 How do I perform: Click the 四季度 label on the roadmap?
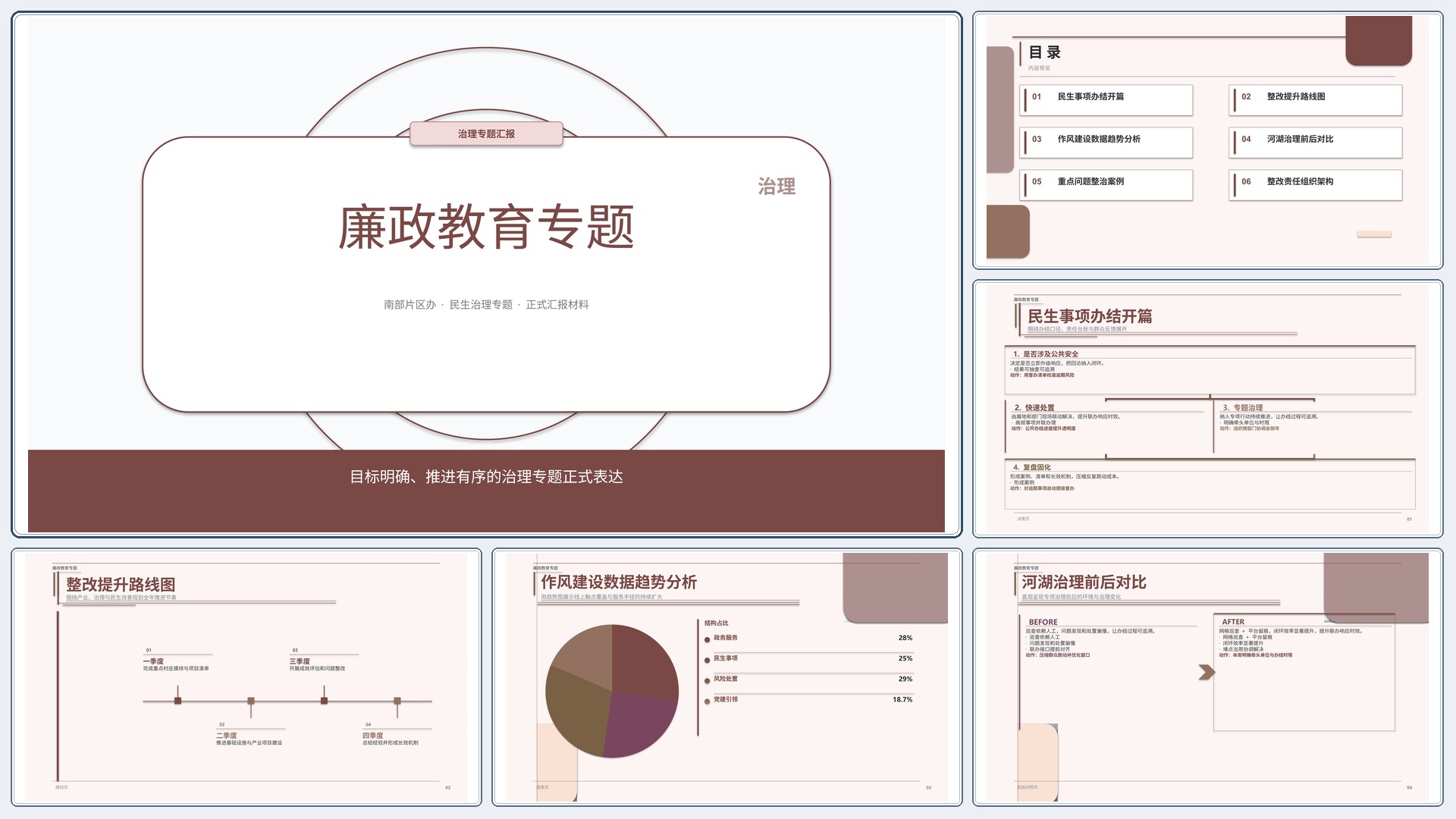(x=372, y=736)
